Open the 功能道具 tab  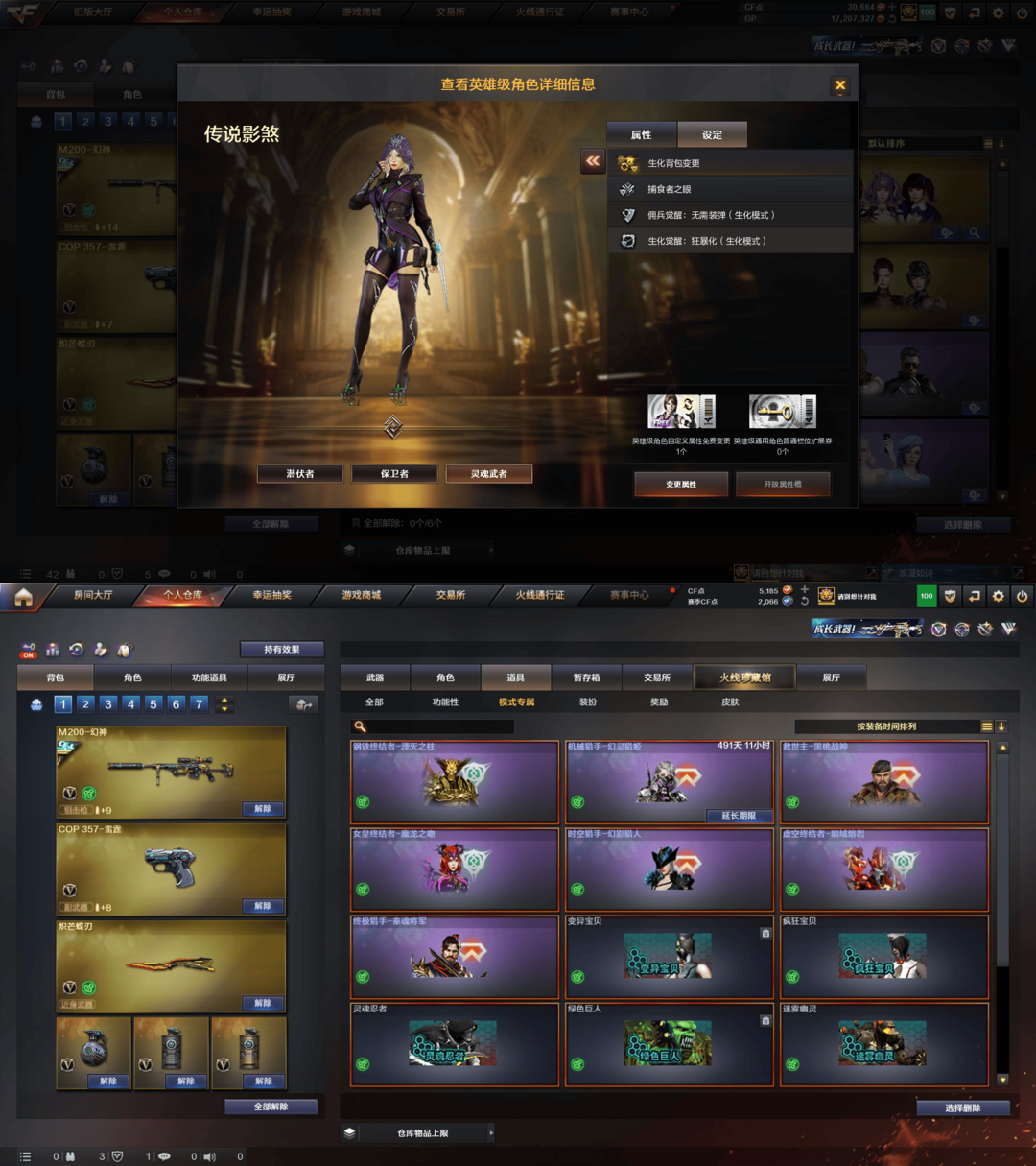coord(209,678)
